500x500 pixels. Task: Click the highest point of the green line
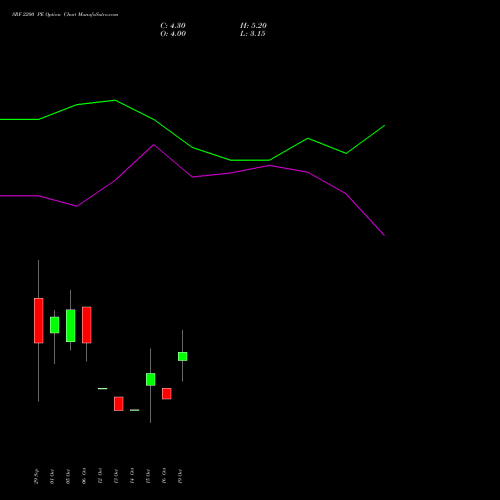[x=115, y=100]
